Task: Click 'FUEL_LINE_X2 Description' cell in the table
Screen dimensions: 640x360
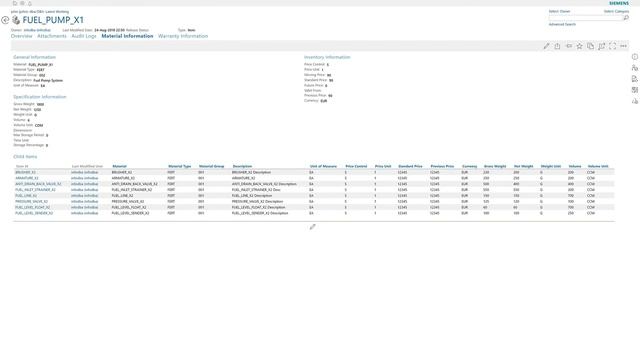Action: pos(252,196)
